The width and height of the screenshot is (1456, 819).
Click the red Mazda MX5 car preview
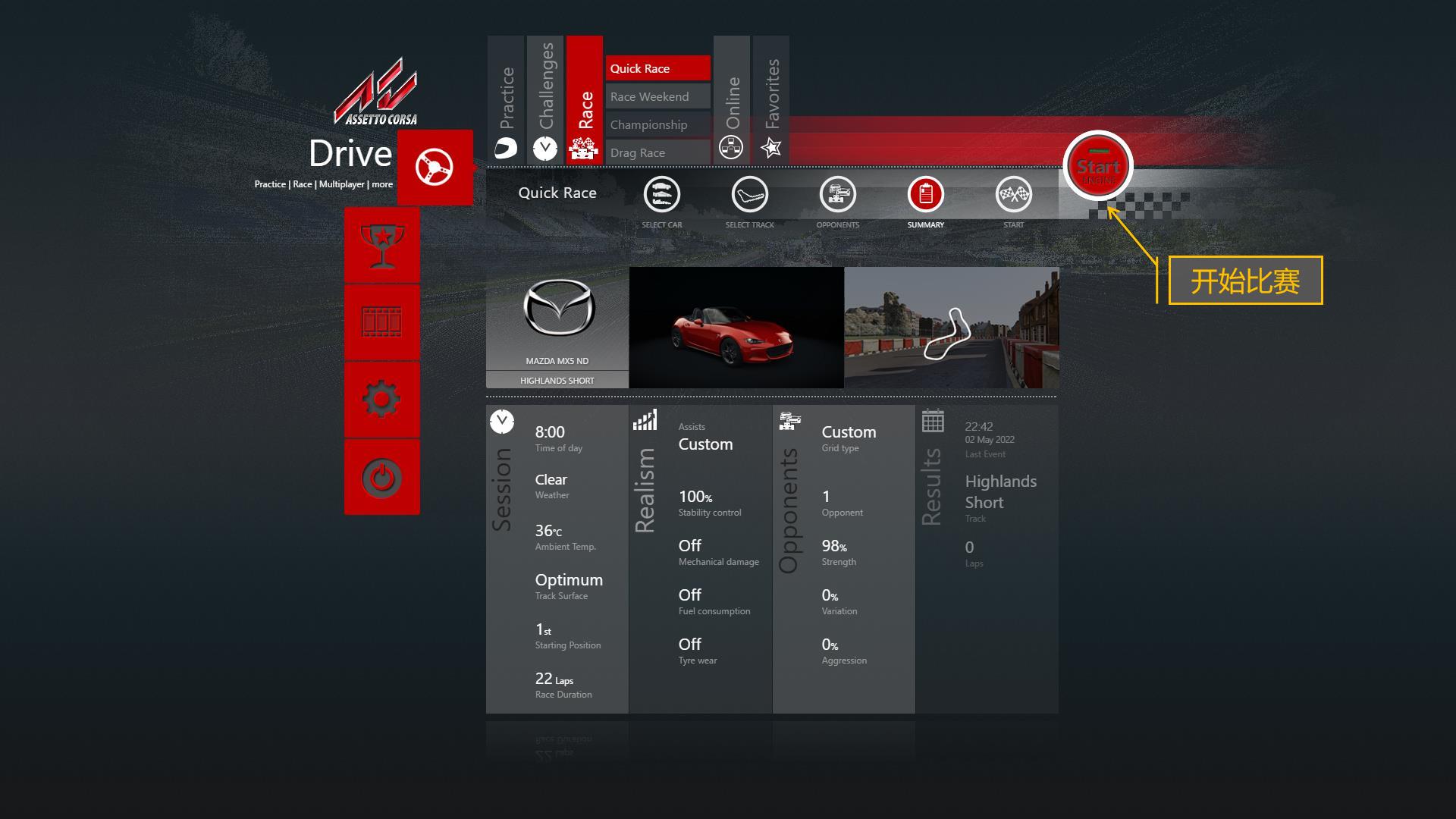(736, 328)
